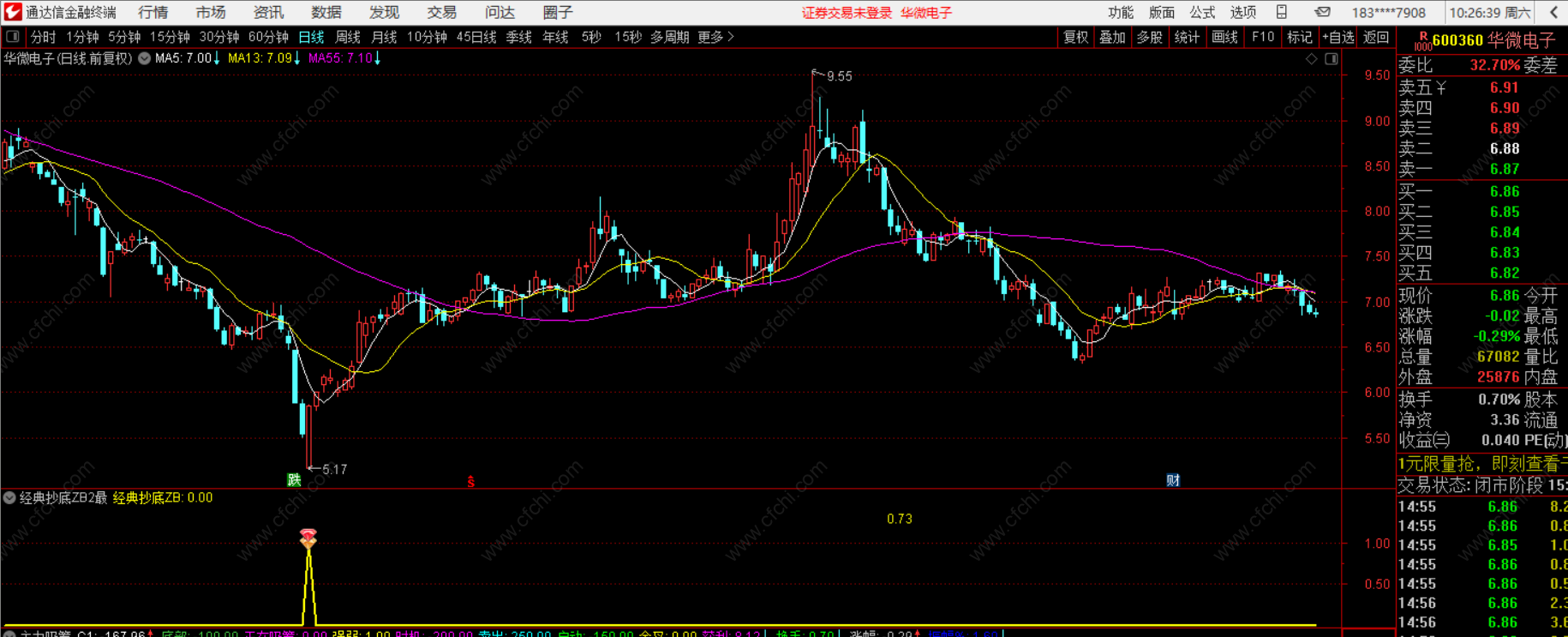Open the 多周期 period option
This screenshot has width=1568, height=637.
click(x=669, y=37)
